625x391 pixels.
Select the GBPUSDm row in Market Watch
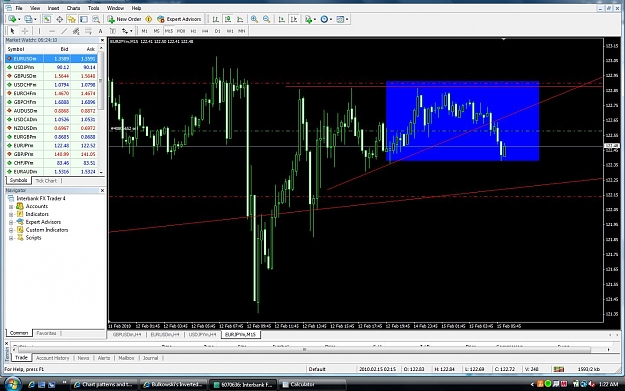51,76
